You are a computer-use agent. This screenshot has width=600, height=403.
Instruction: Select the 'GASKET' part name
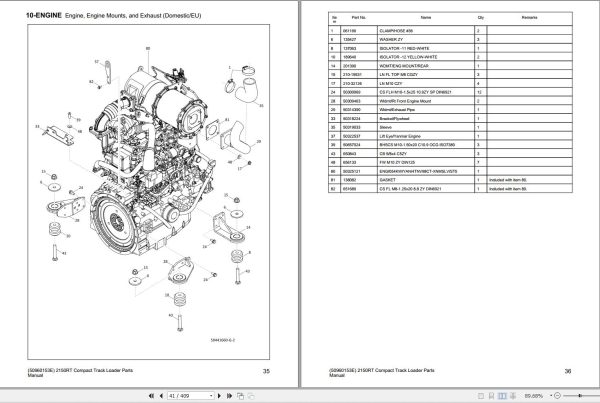click(387, 180)
